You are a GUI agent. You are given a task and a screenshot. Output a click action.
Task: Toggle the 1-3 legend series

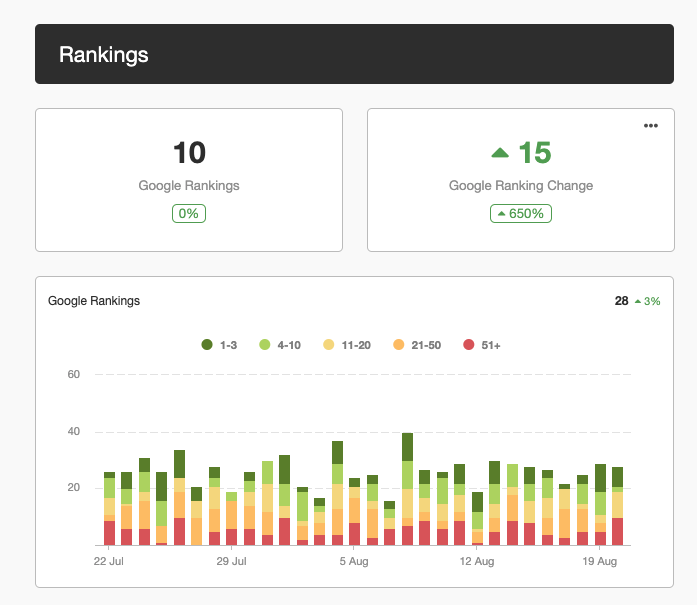point(219,345)
